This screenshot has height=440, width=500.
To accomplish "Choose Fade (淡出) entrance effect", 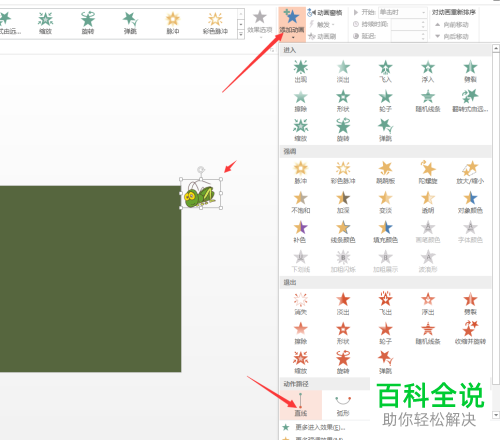I will click(x=343, y=71).
